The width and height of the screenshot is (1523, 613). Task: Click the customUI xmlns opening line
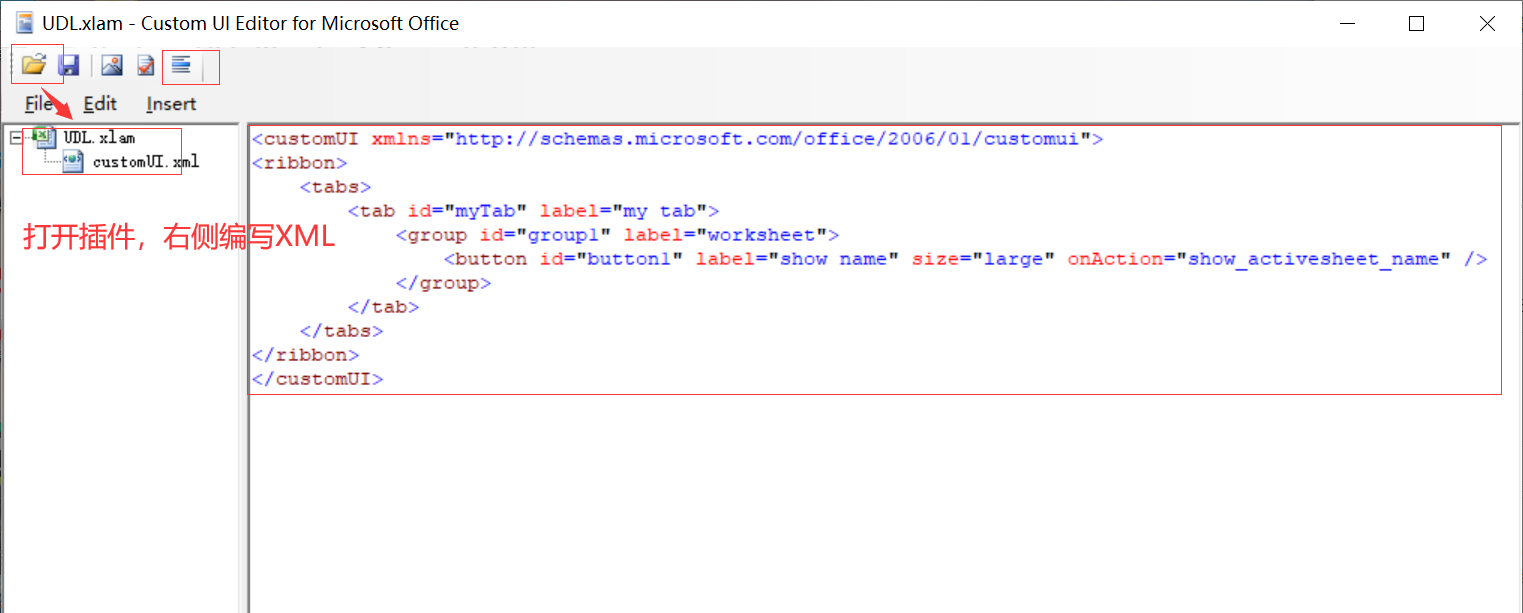tap(678, 139)
